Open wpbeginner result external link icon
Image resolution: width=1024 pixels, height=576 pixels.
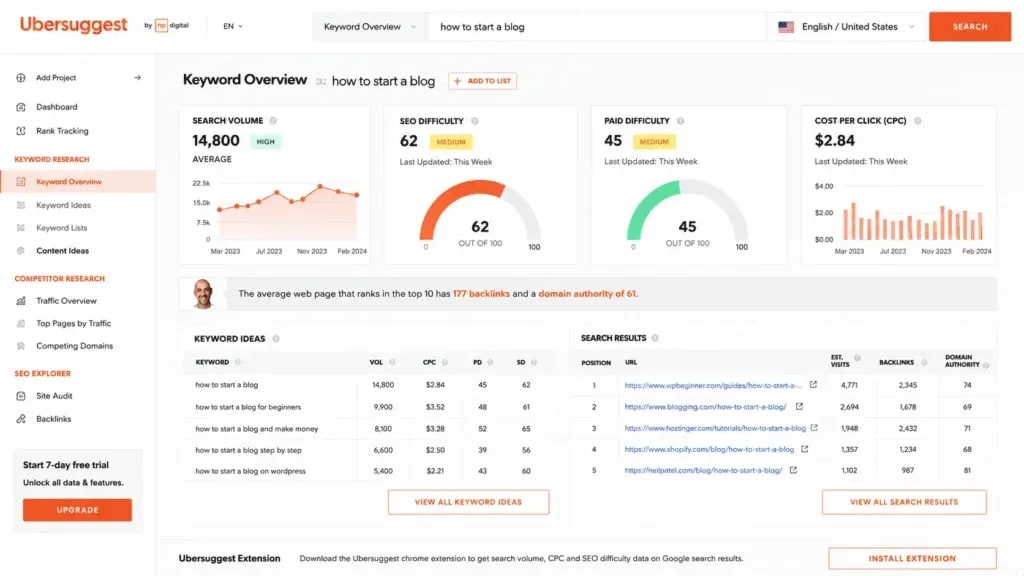pyautogui.click(x=813, y=385)
